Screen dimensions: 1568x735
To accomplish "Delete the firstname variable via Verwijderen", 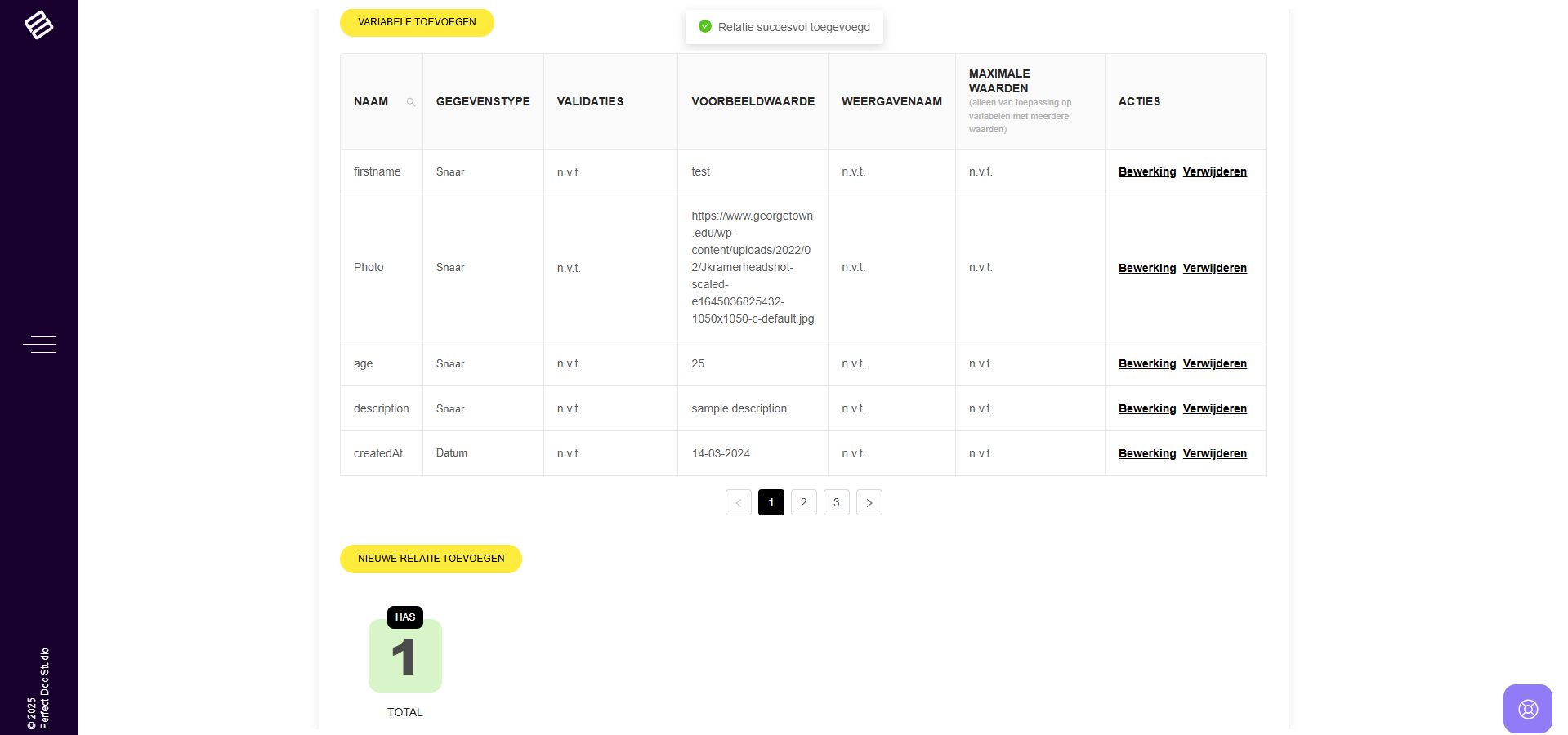I will coord(1214,171).
